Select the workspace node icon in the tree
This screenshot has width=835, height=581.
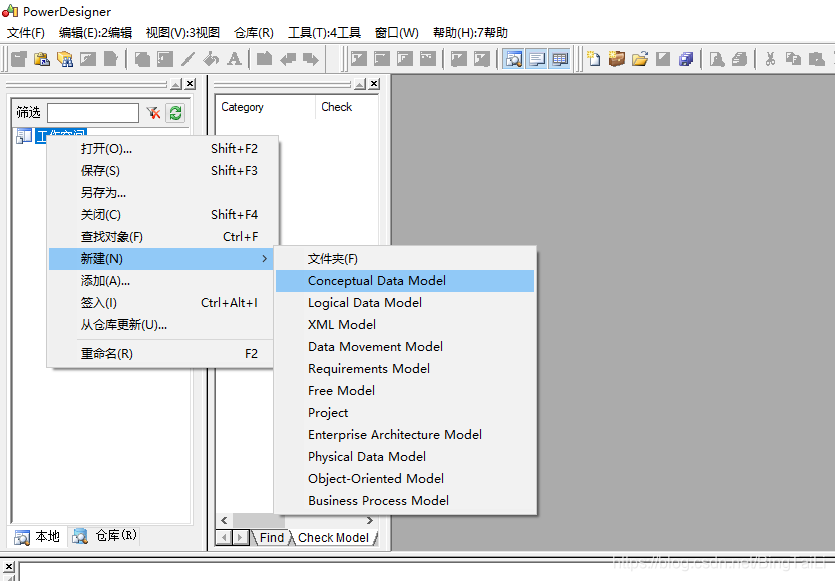pos(24,136)
